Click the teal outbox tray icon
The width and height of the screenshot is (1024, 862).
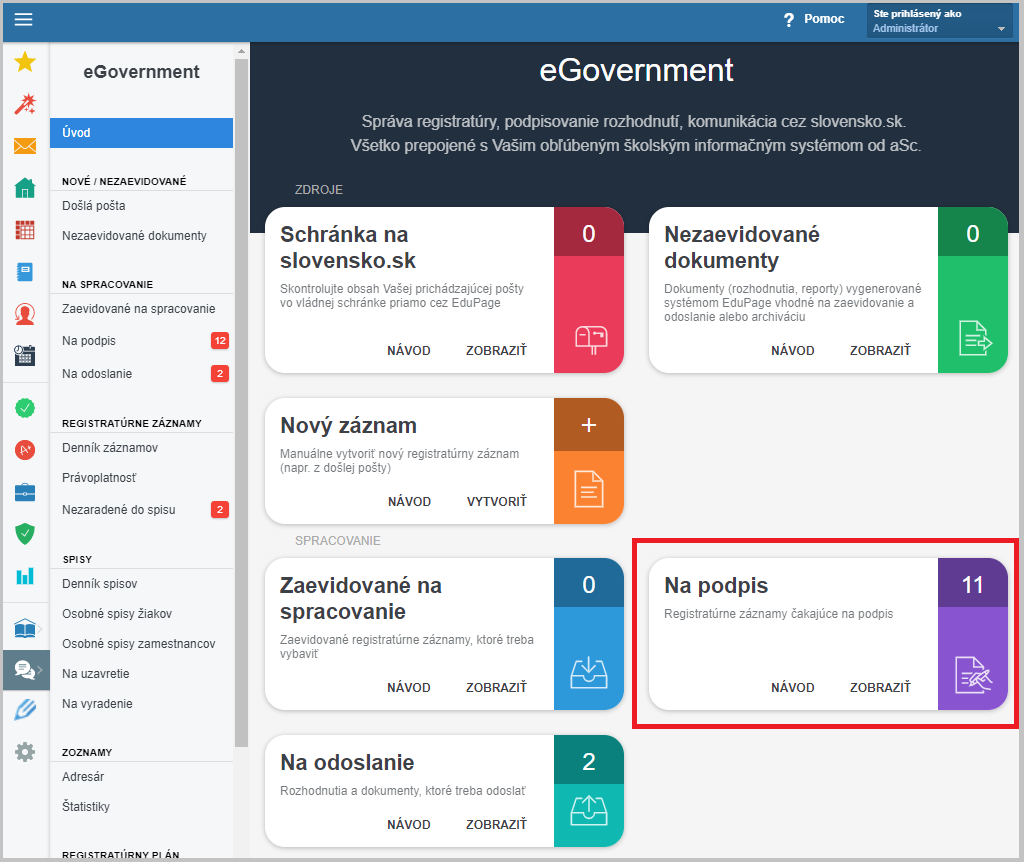589,810
